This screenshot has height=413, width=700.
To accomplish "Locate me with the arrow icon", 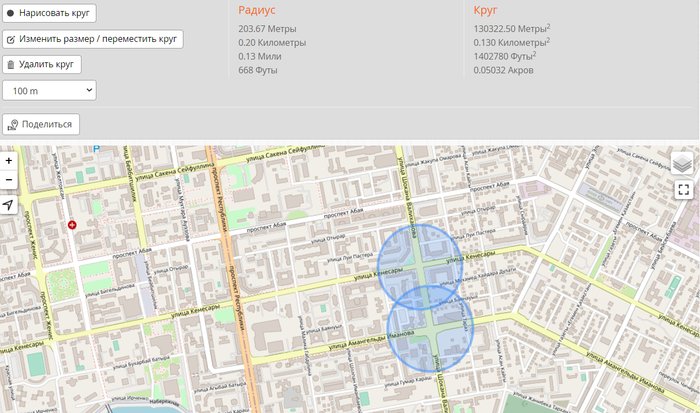I will (8, 205).
